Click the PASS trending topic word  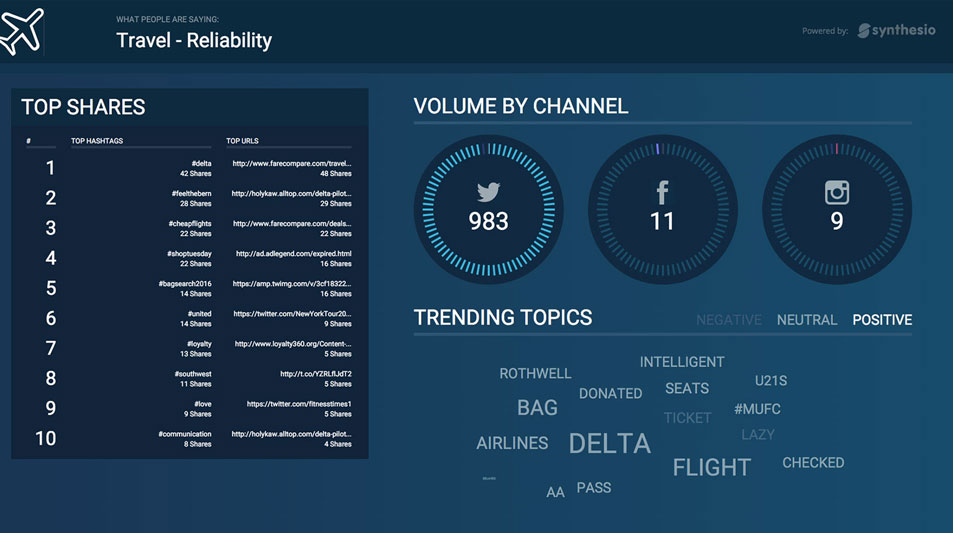click(594, 487)
